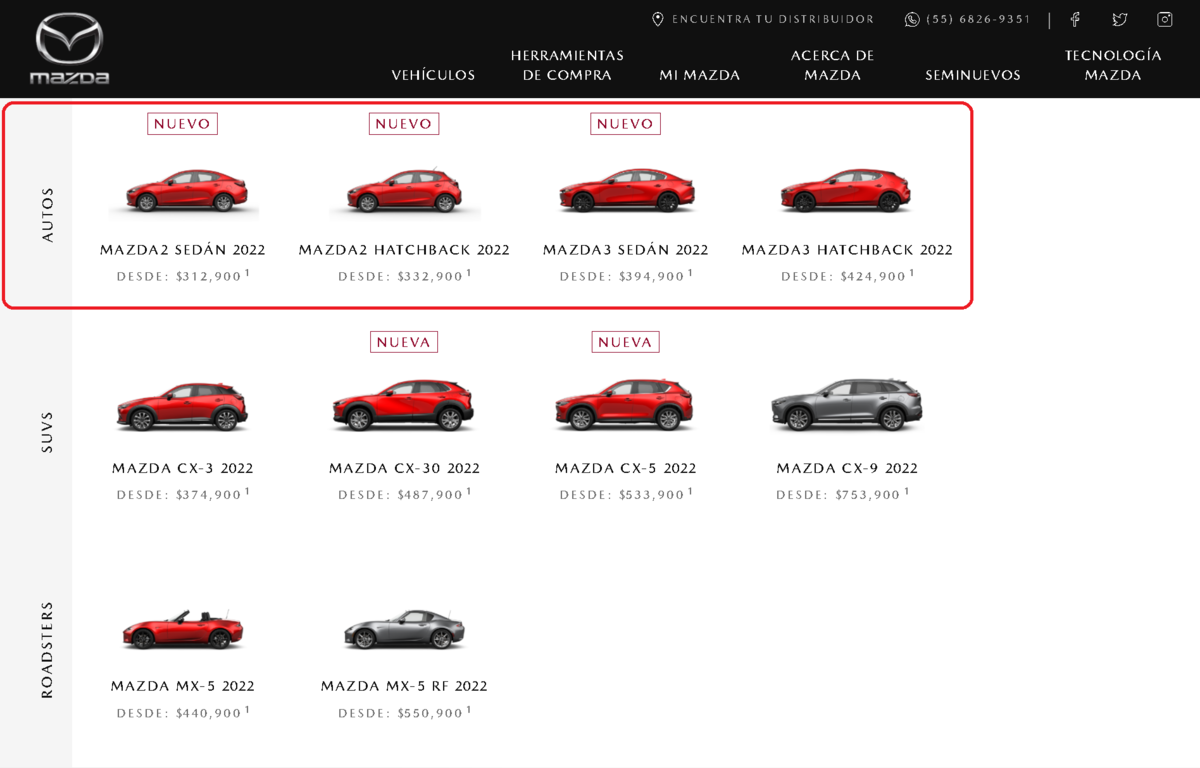The height and width of the screenshot is (768, 1200).
Task: Open Mazda MX-5 RF 2022 title link
Action: [404, 686]
